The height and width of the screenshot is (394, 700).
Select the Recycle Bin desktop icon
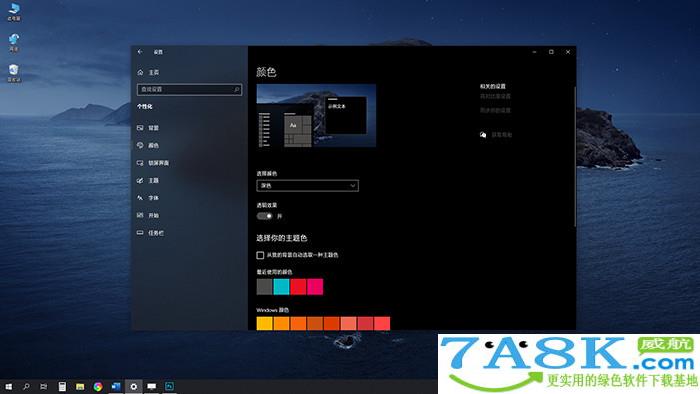click(14, 73)
